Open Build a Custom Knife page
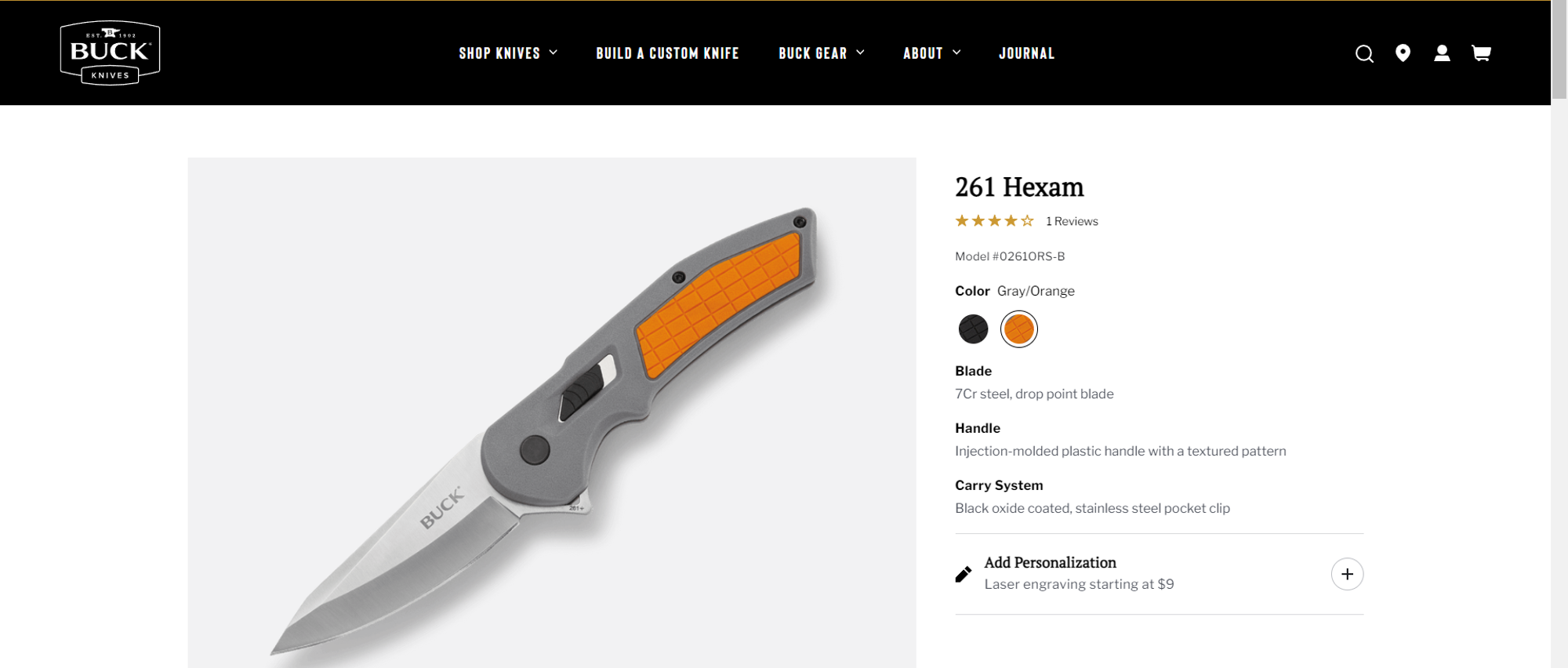 click(x=667, y=53)
